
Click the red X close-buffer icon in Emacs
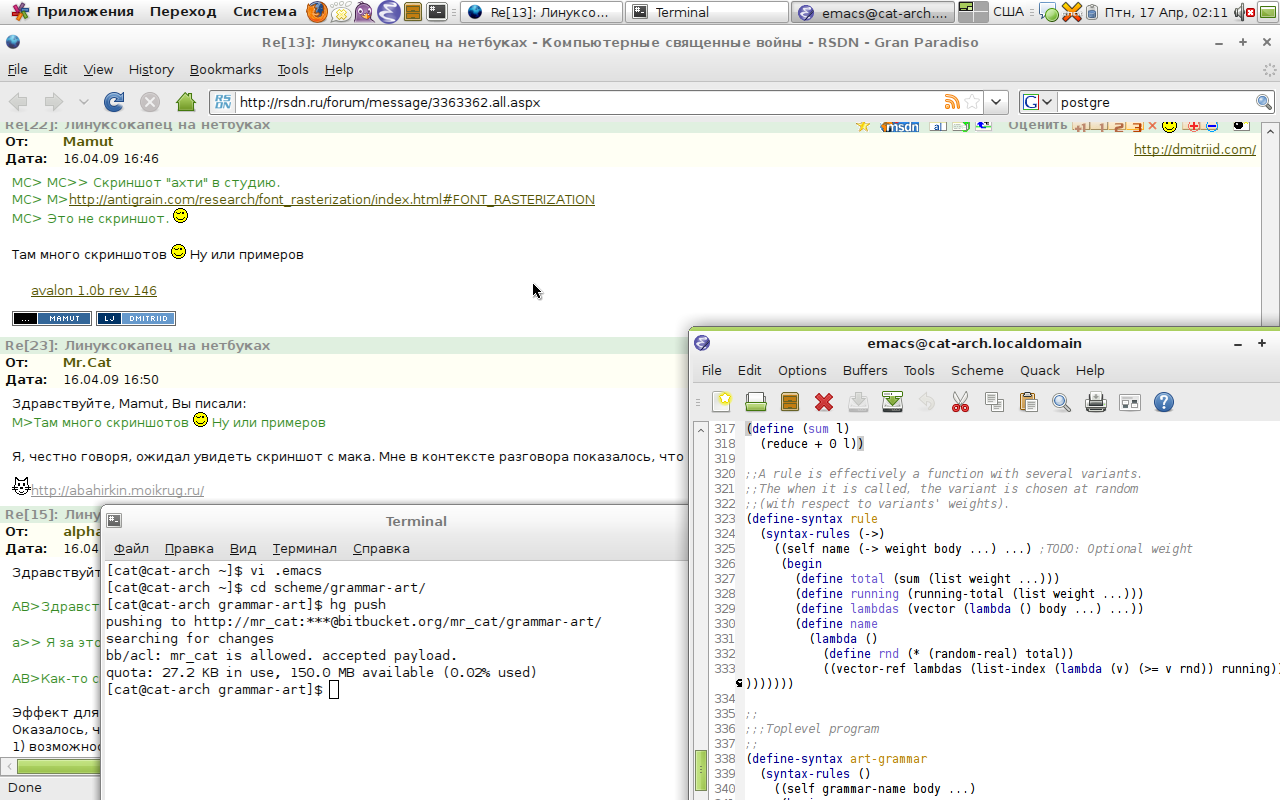click(824, 402)
